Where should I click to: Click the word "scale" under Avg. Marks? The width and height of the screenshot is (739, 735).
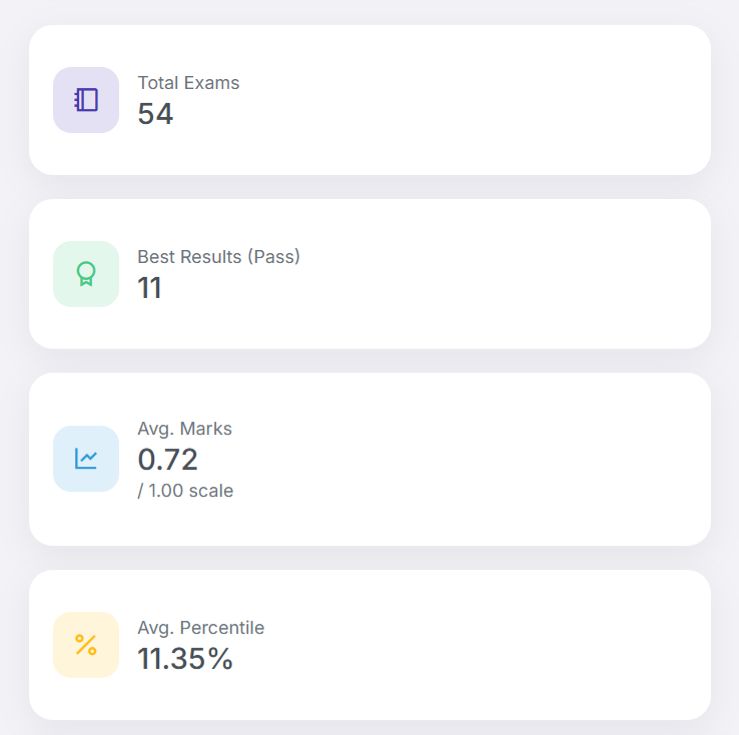click(x=211, y=491)
